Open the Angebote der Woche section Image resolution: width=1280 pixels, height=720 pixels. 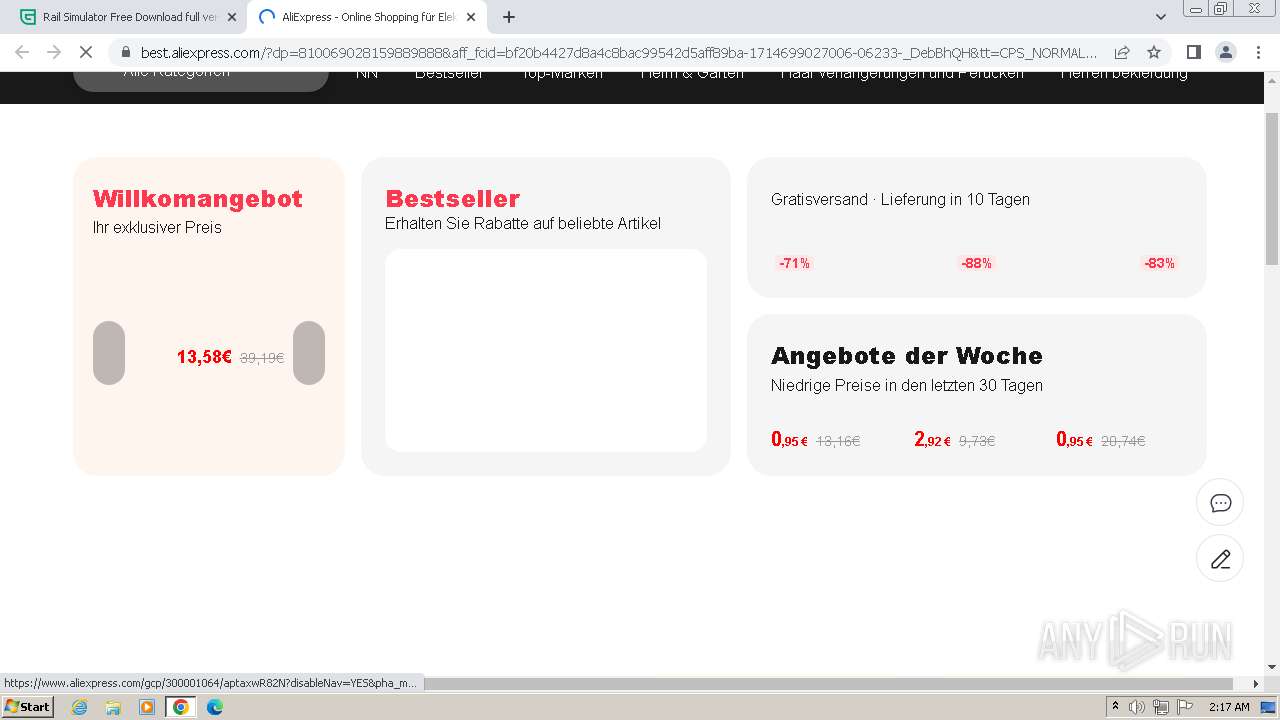click(907, 356)
